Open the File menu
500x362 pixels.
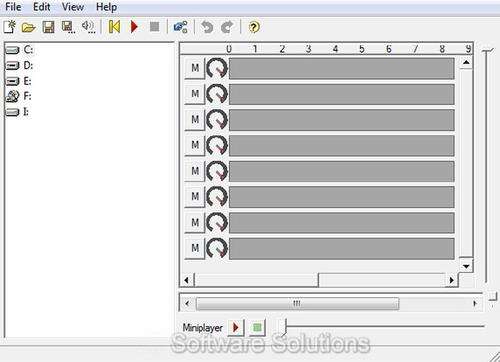click(13, 7)
